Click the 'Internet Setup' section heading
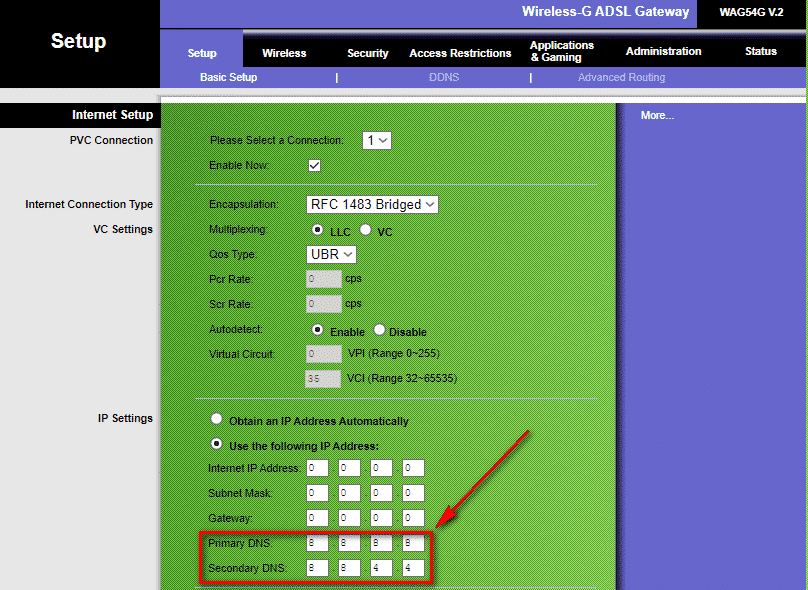808x590 pixels. [x=112, y=114]
